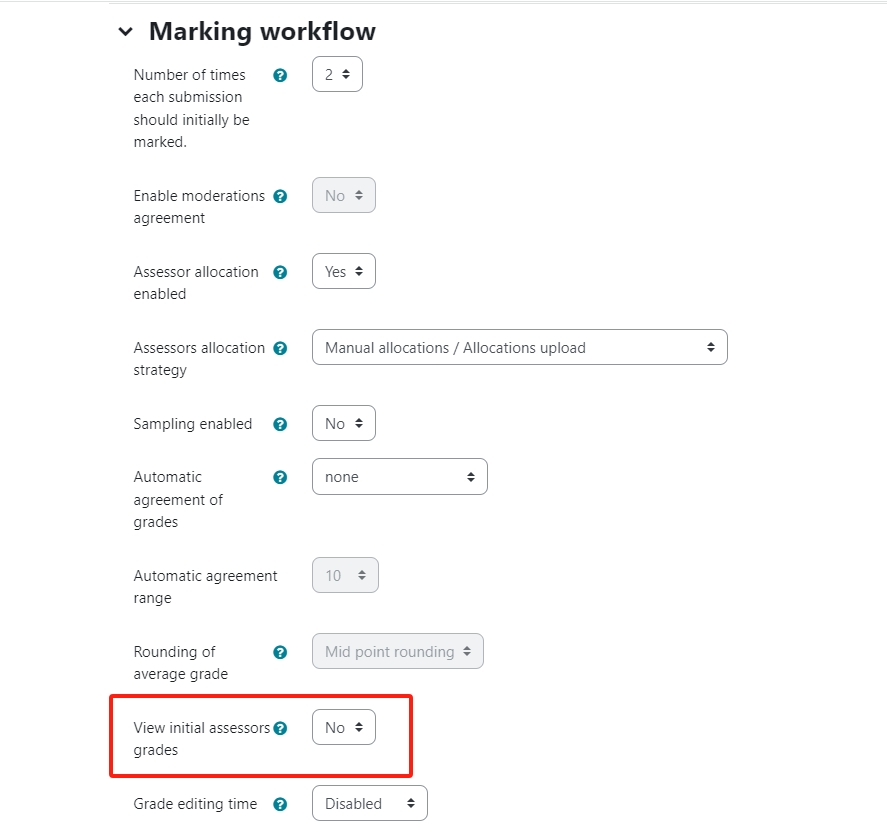The image size is (887, 834).
Task: Show help for Sampling enabled
Action: point(279,423)
